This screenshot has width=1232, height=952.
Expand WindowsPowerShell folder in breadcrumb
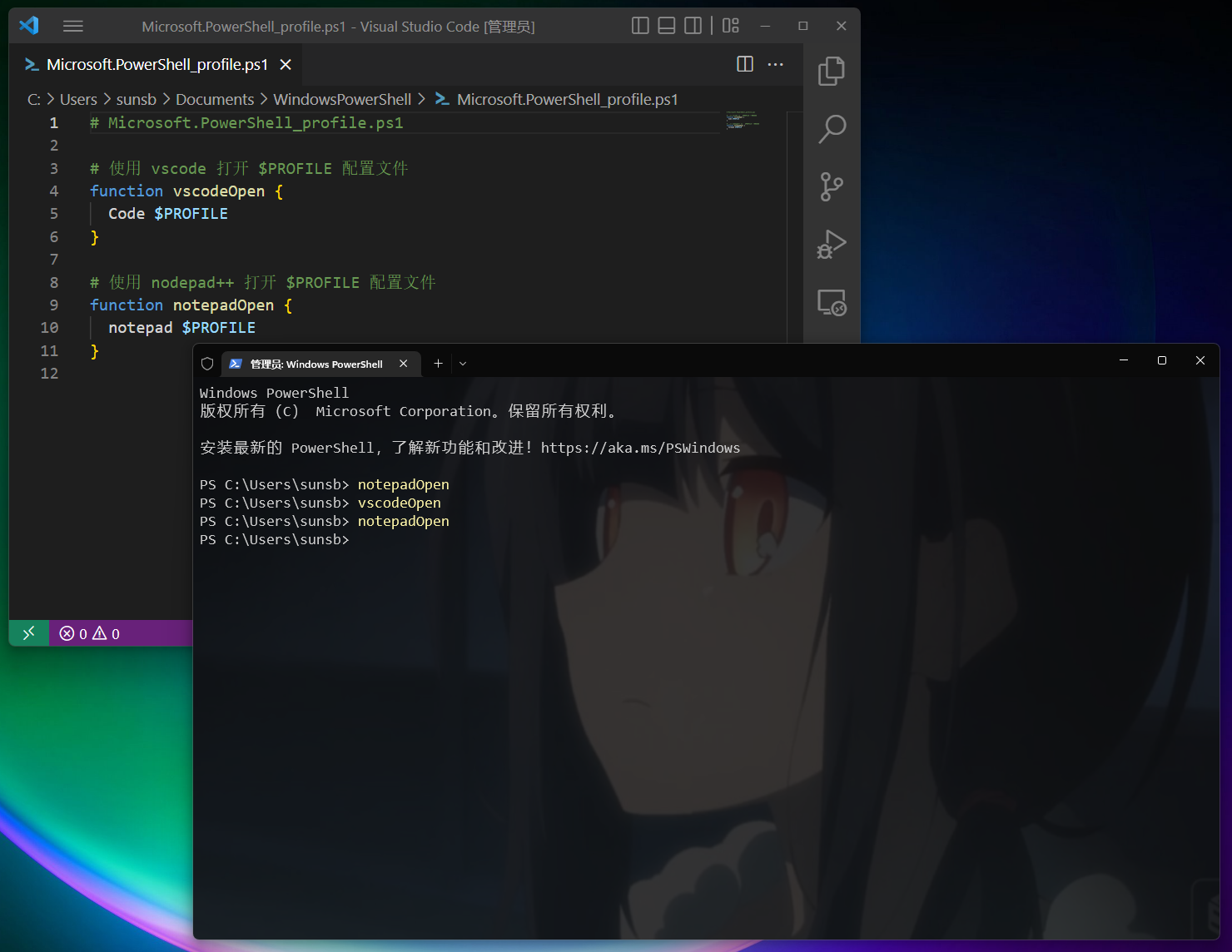pos(342,99)
